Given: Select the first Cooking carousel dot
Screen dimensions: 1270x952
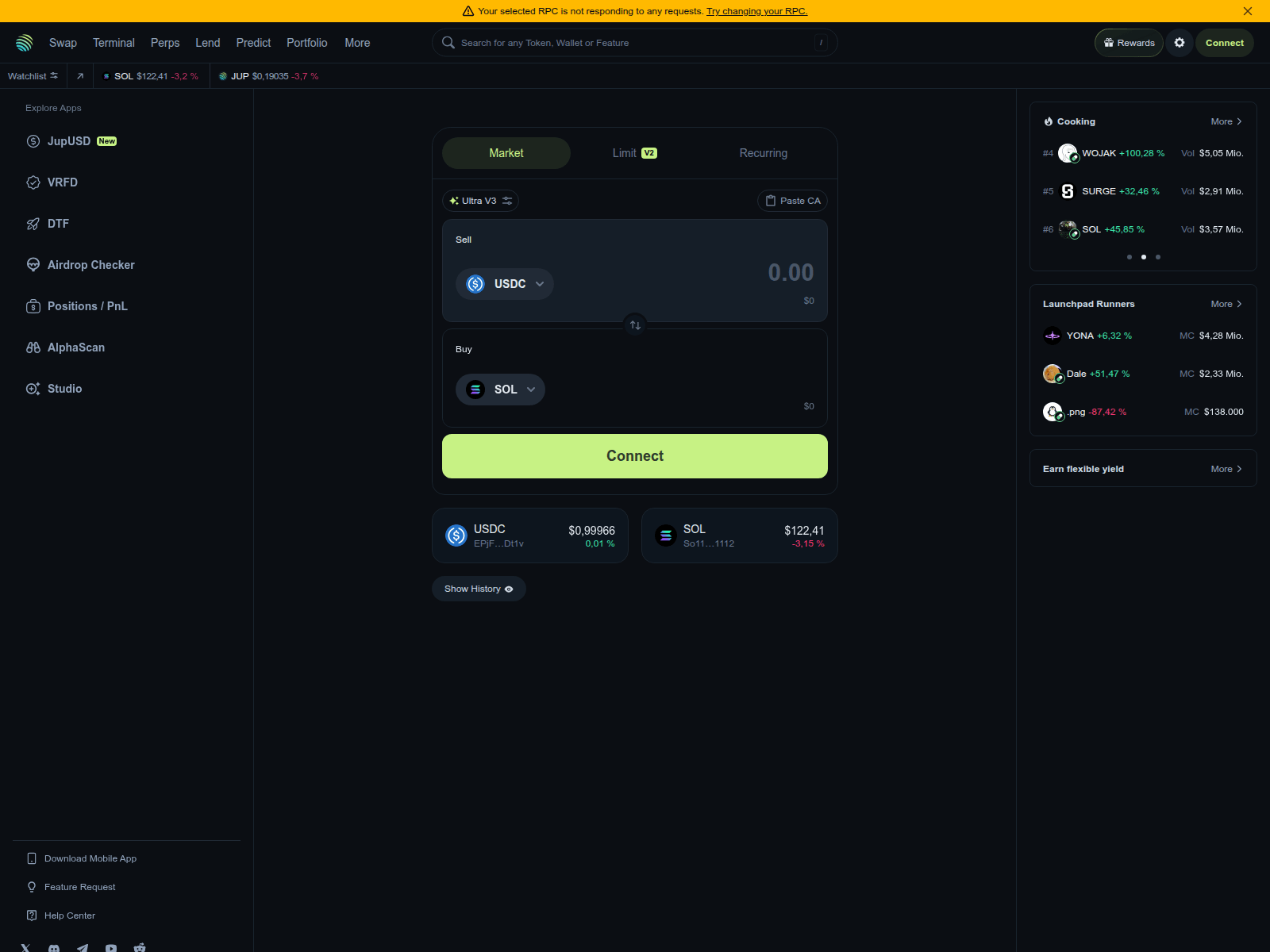Looking at the screenshot, I should click(1130, 257).
